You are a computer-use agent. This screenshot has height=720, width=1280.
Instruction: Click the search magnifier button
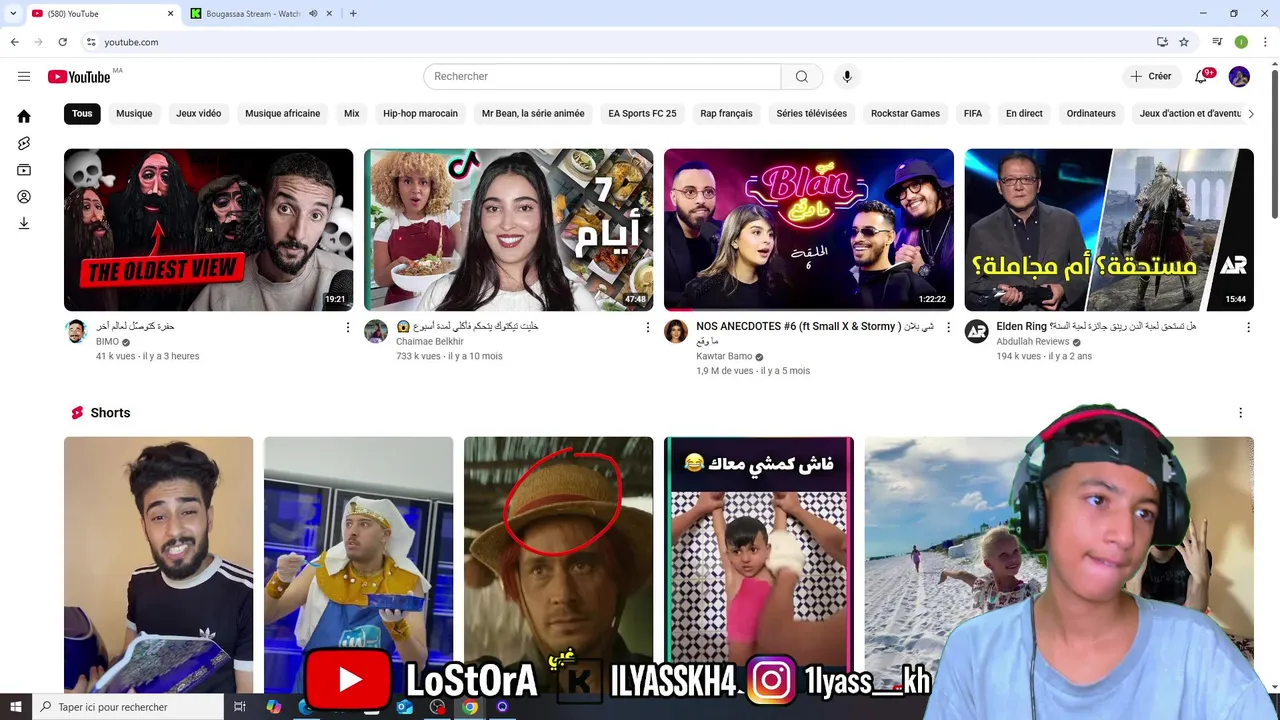pyautogui.click(x=802, y=76)
